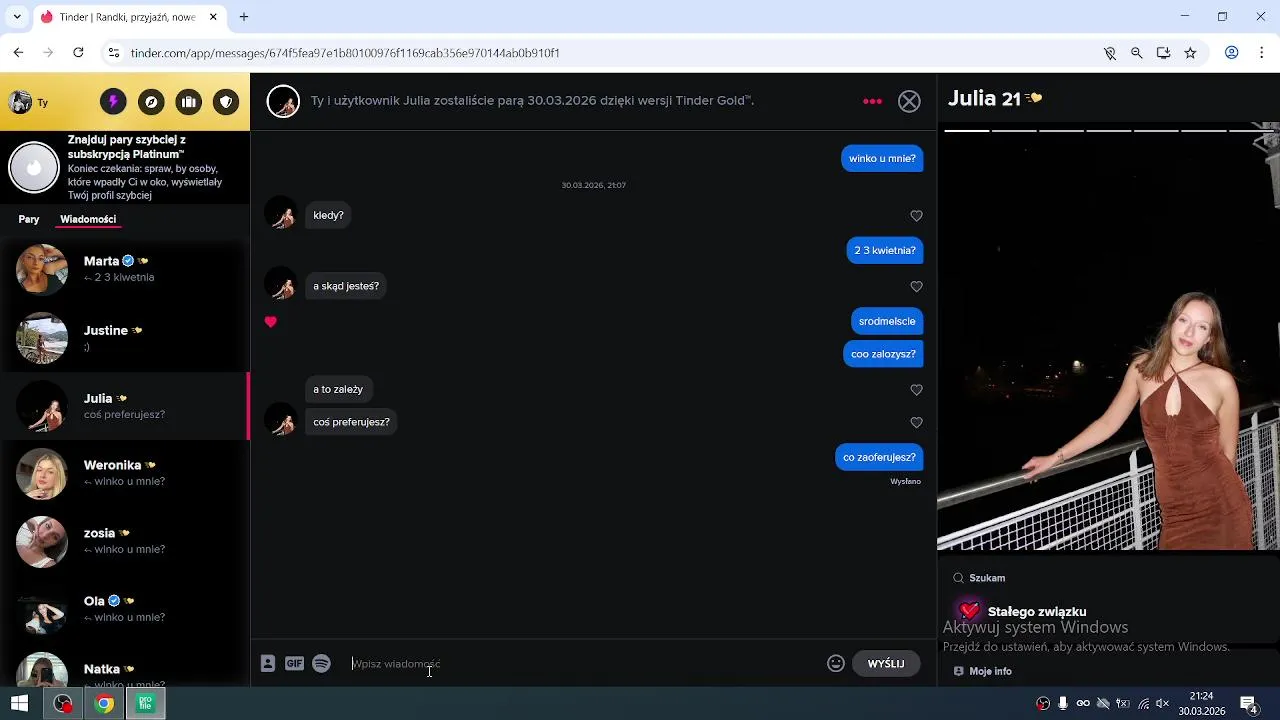Open the 'pro file' app in taskbar
Image resolution: width=1280 pixels, height=720 pixels.
click(x=145, y=704)
